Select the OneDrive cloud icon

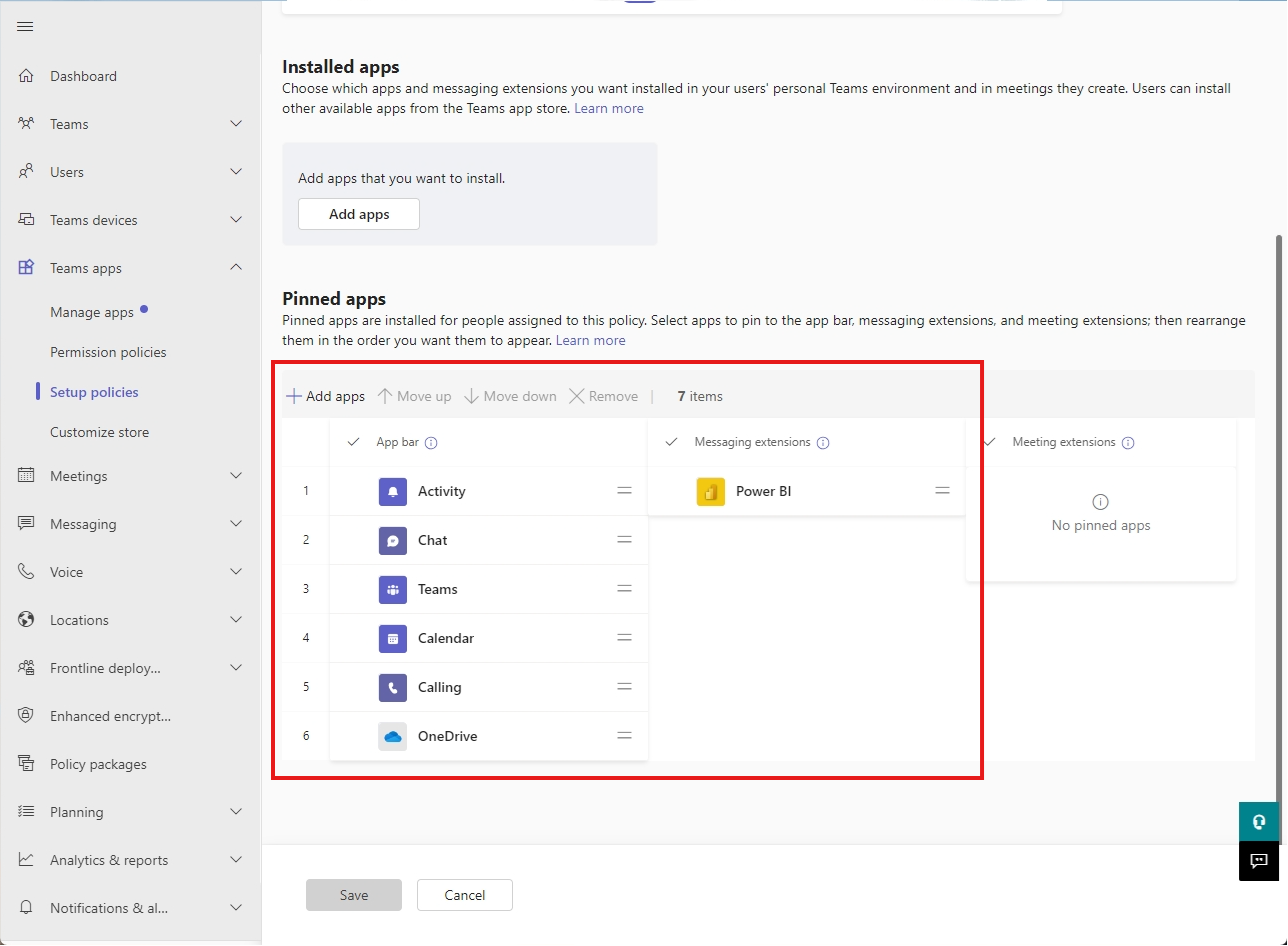(x=392, y=736)
